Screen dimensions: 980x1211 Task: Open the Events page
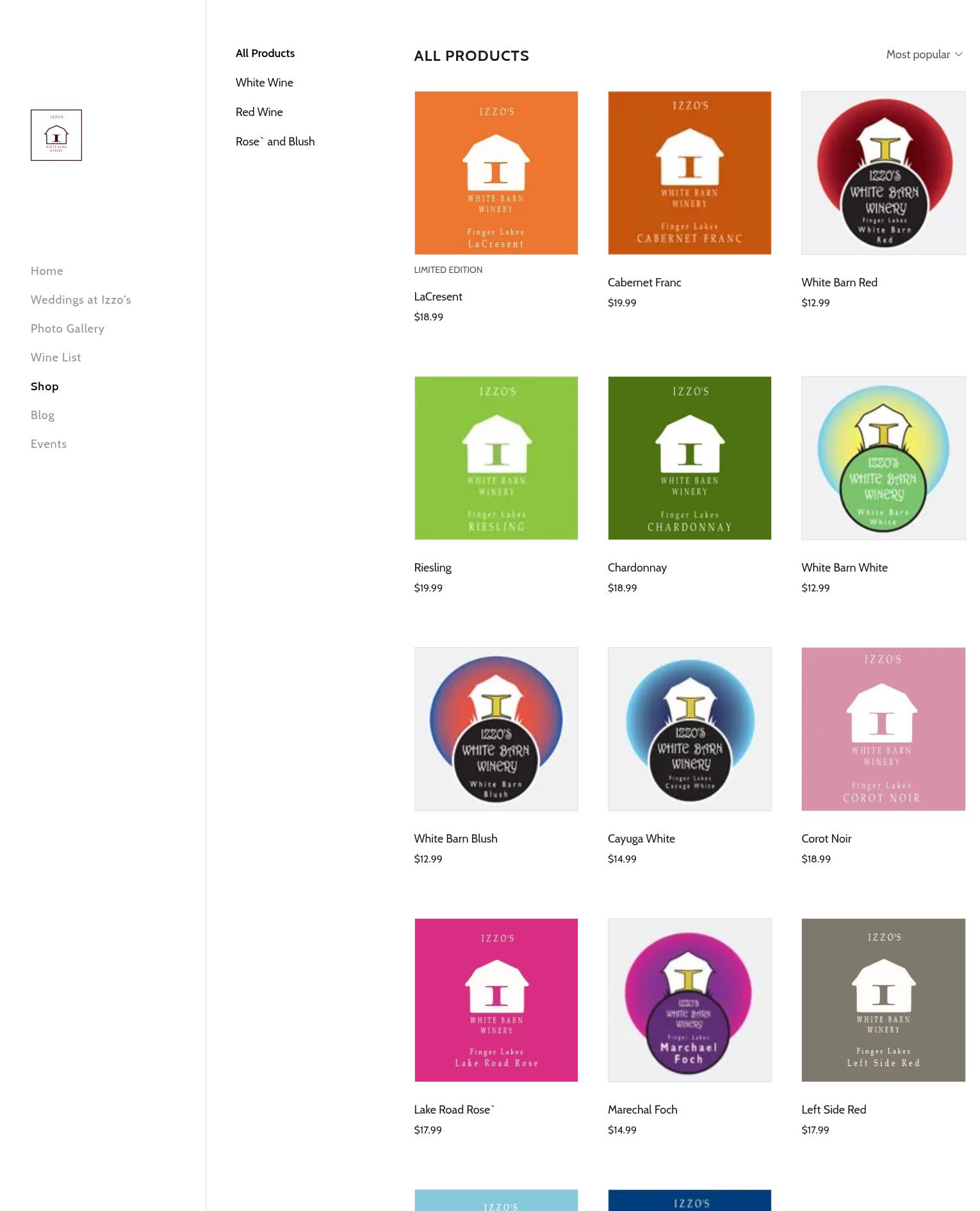49,444
